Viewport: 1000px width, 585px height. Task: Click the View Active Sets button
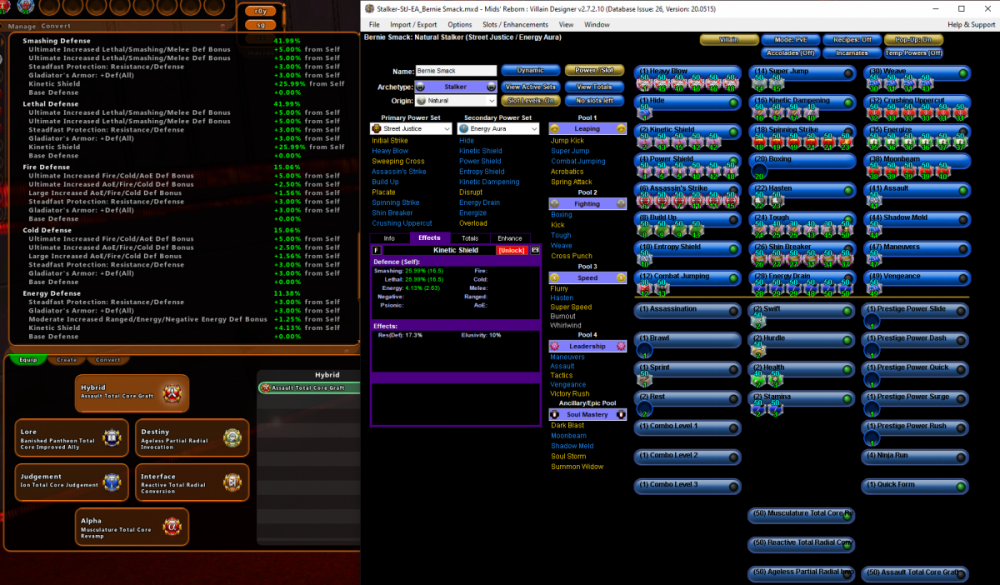pos(531,86)
